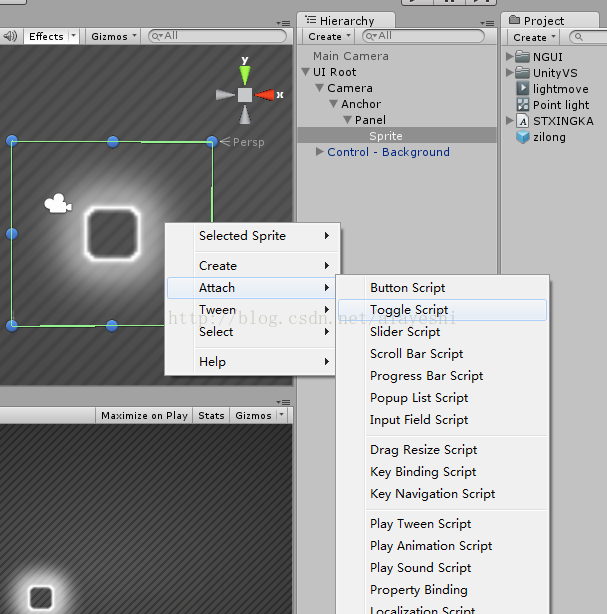Choose Play Sound Script
This screenshot has width=607, height=614.
coord(443,568)
